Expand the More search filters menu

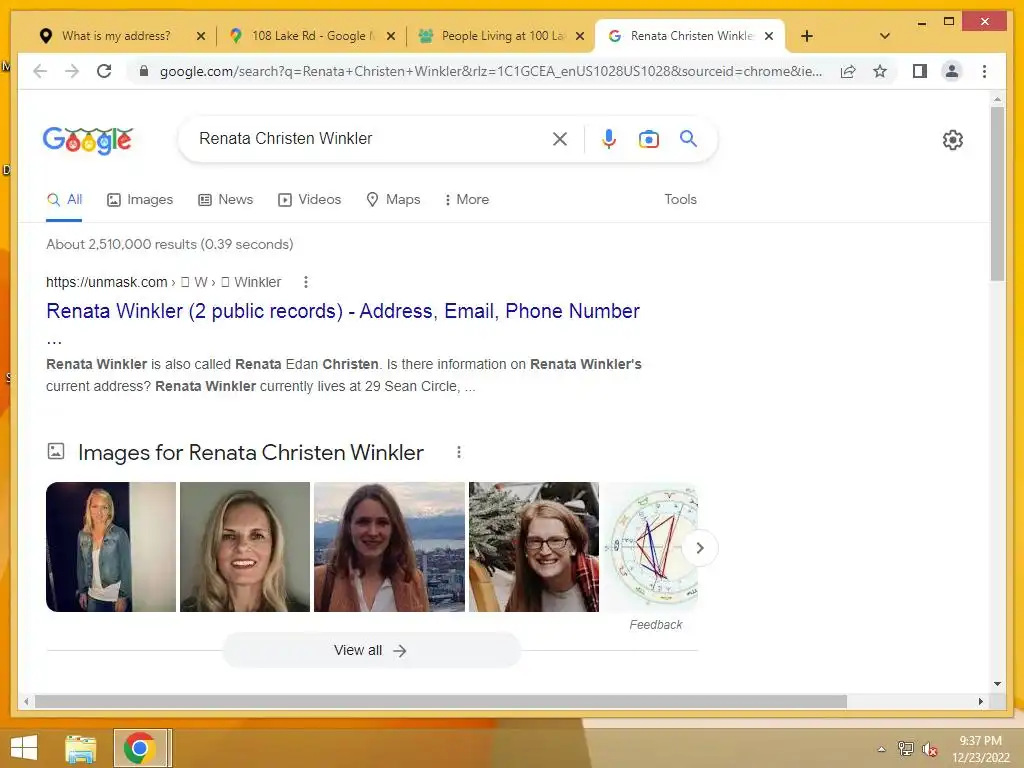click(467, 200)
